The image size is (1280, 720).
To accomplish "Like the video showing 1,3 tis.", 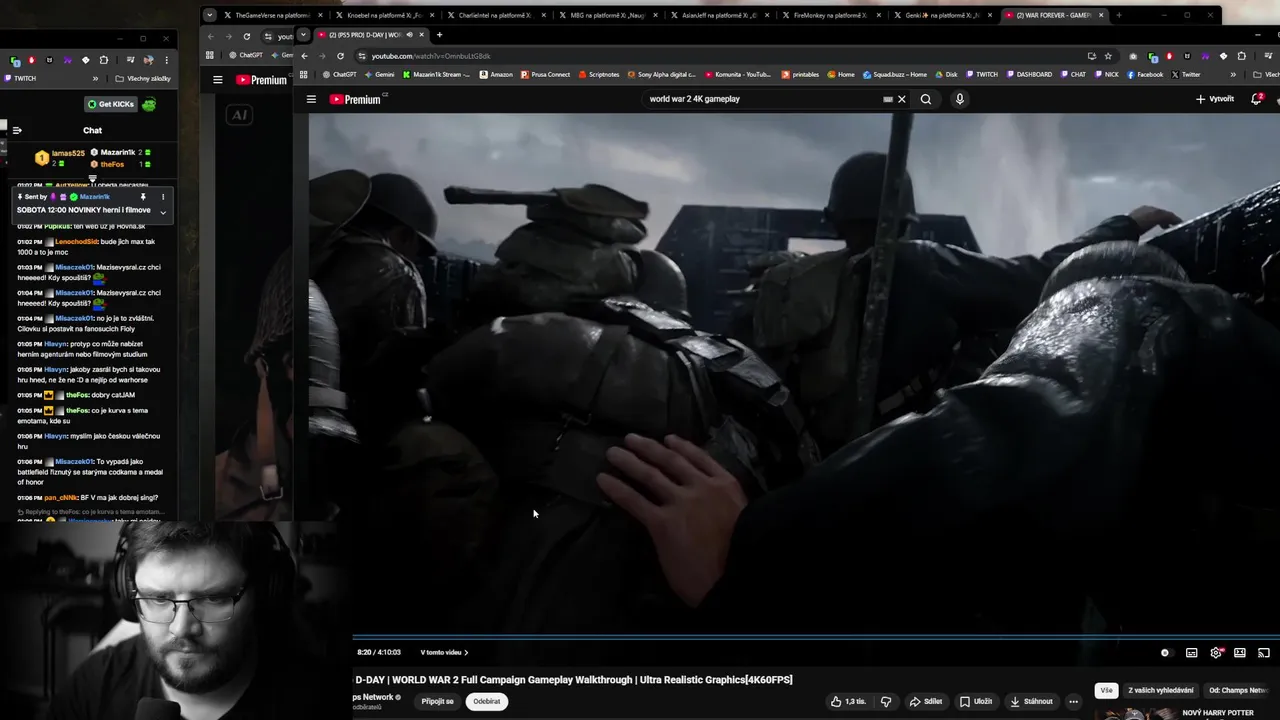I will point(848,701).
